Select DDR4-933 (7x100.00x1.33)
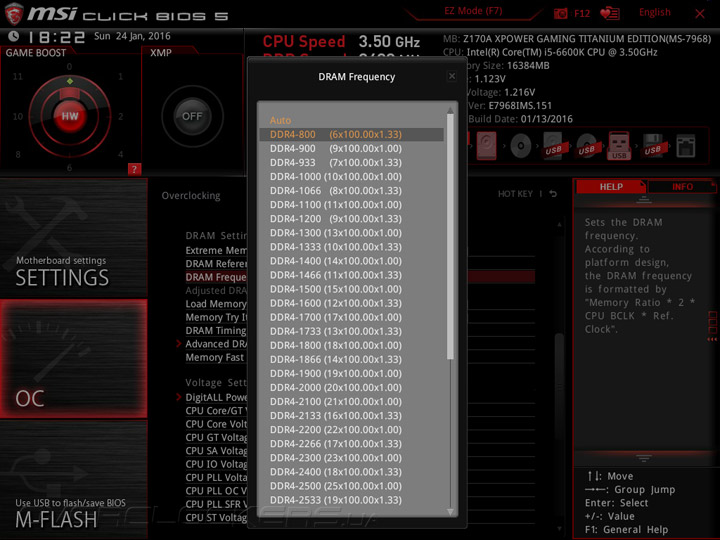Image resolution: width=720 pixels, height=540 pixels. [x=351, y=163]
